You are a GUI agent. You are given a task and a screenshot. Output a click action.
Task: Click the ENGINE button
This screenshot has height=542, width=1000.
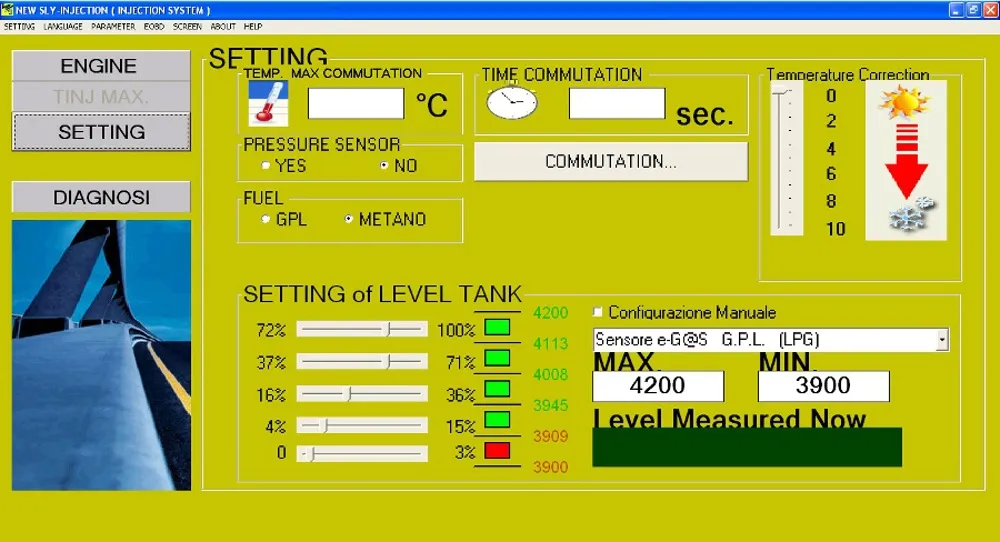pos(101,66)
